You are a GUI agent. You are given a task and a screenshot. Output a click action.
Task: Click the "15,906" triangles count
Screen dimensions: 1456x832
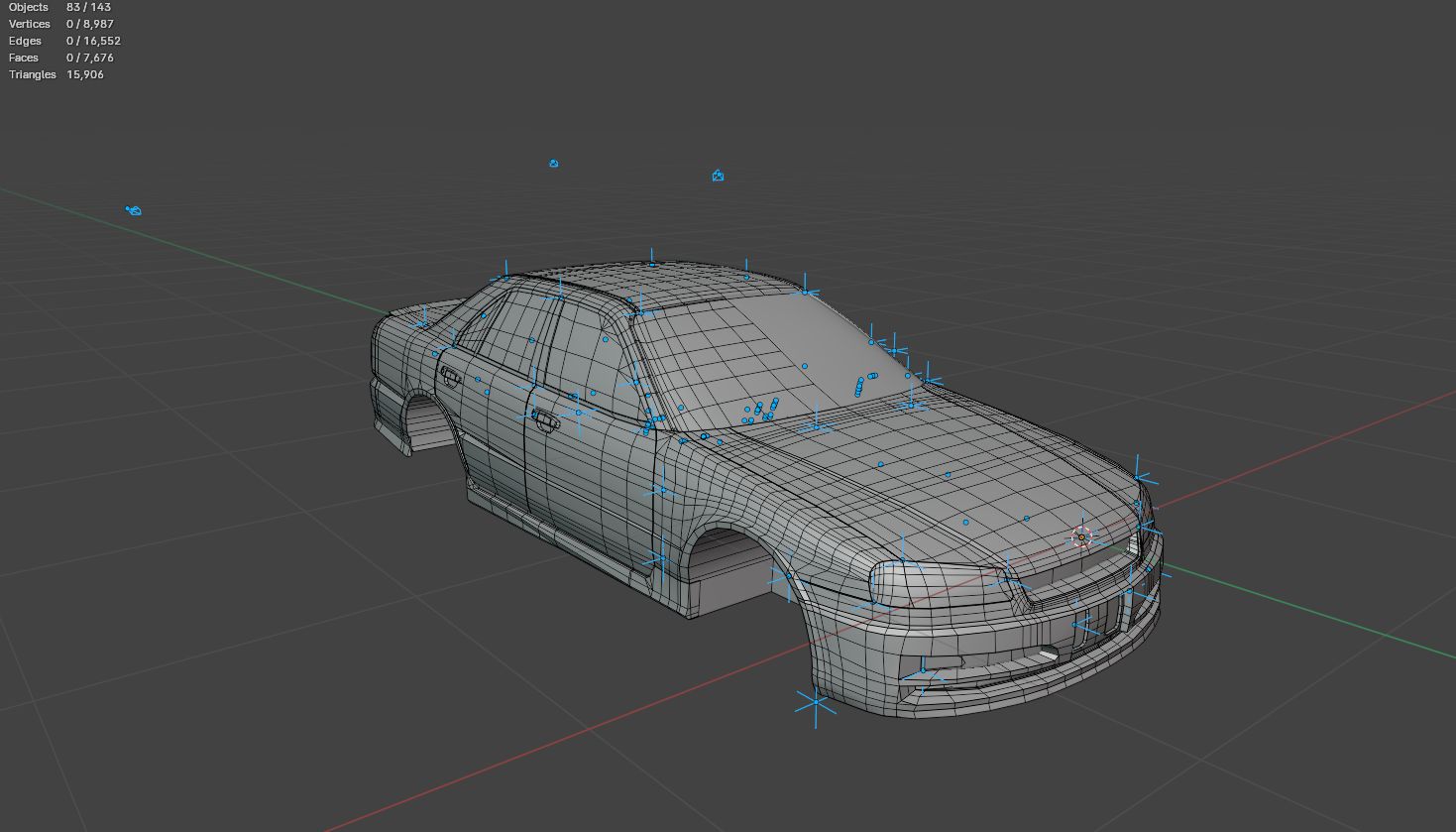(x=85, y=74)
